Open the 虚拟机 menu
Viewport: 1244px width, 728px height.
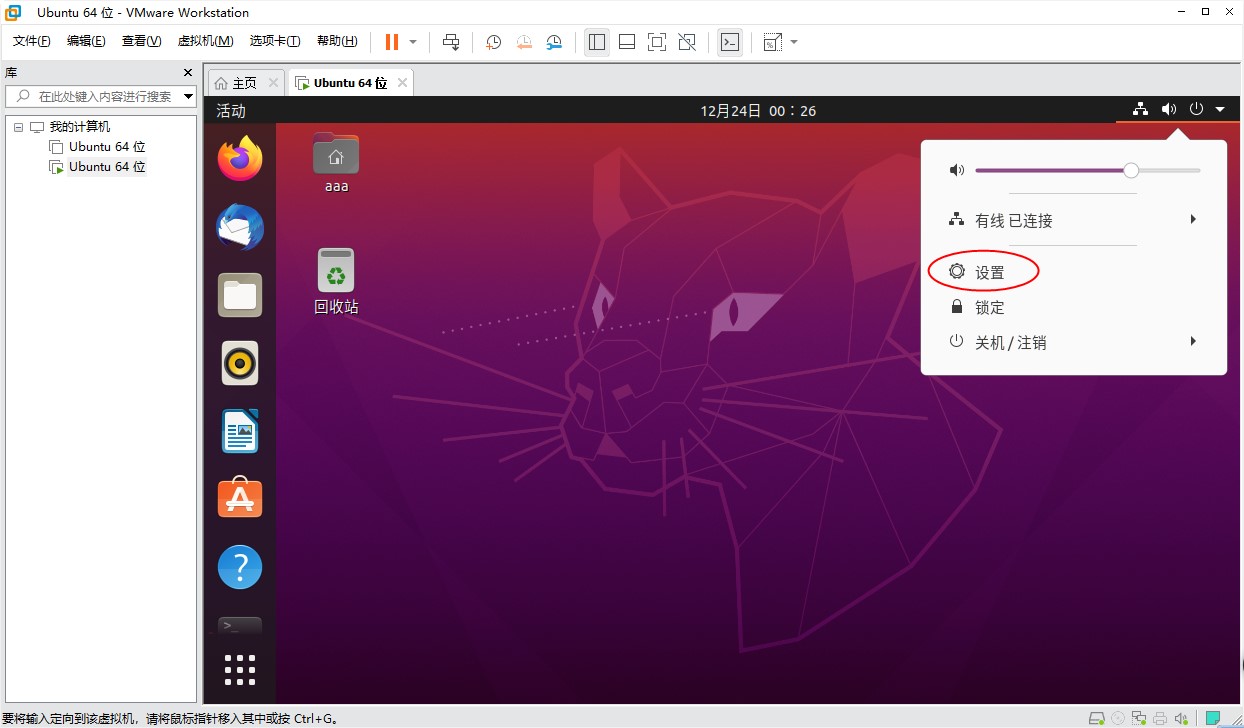204,41
